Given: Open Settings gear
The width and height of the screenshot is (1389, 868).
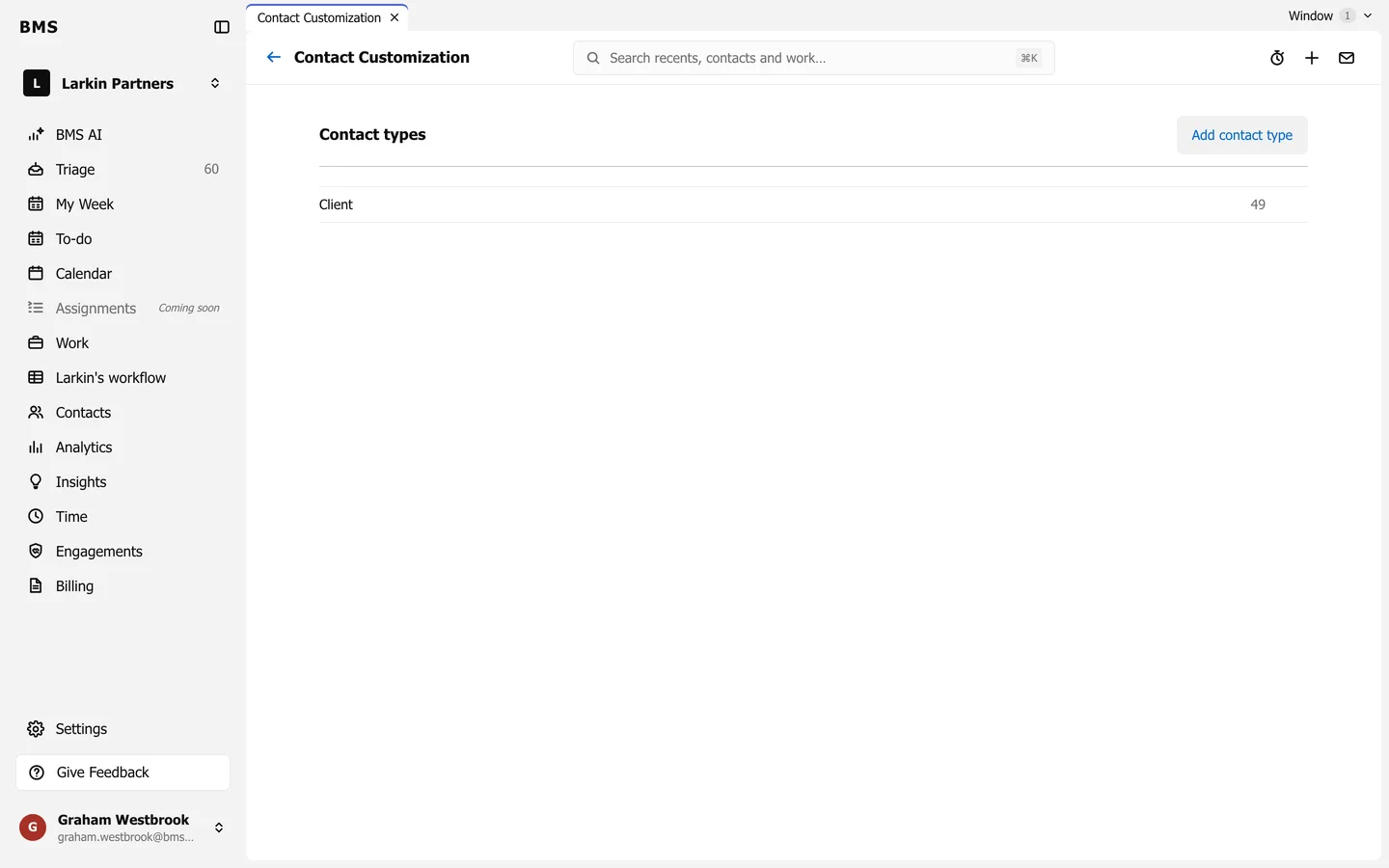Looking at the screenshot, I should coord(123,729).
